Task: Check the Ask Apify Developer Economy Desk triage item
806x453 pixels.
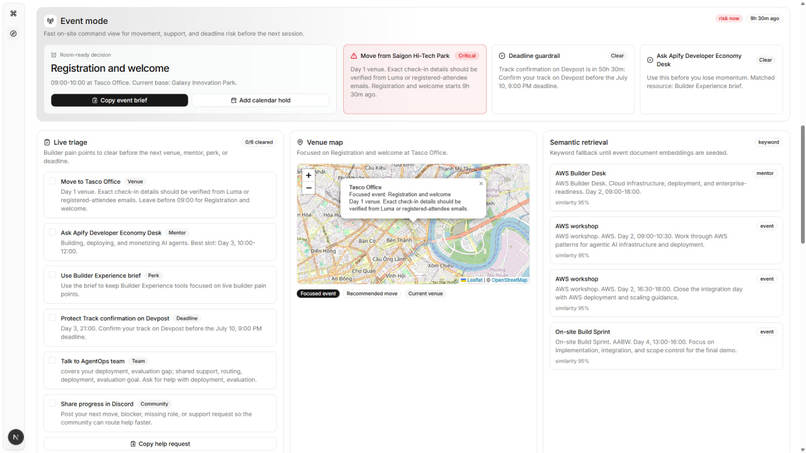Action: click(52, 232)
